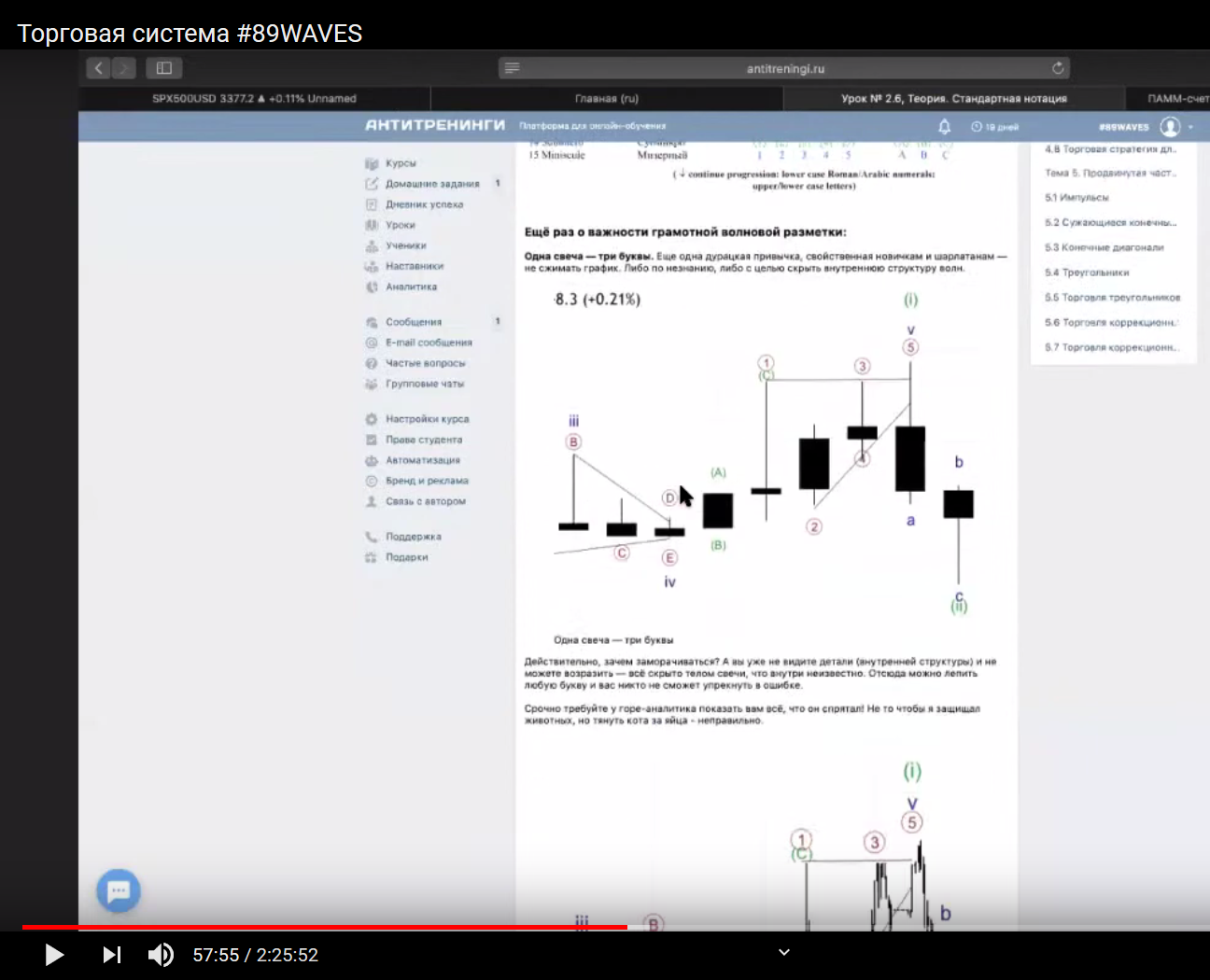Reload page using the refresh icon
The height and width of the screenshot is (980, 1210).
pos(1057,68)
